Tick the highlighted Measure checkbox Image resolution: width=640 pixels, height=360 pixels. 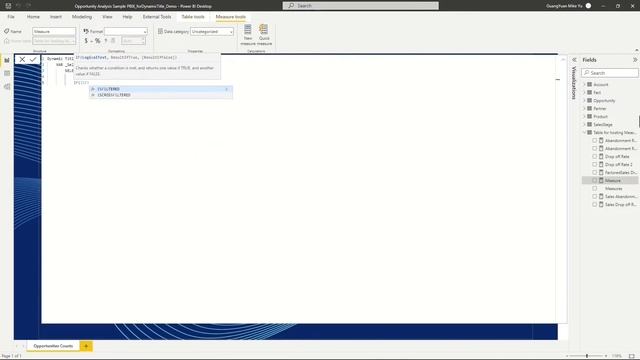click(594, 180)
